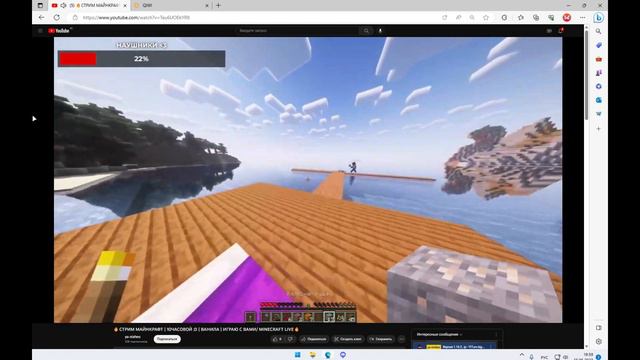Switch to the YouTube stream tab

pyautogui.click(x=89, y=5)
